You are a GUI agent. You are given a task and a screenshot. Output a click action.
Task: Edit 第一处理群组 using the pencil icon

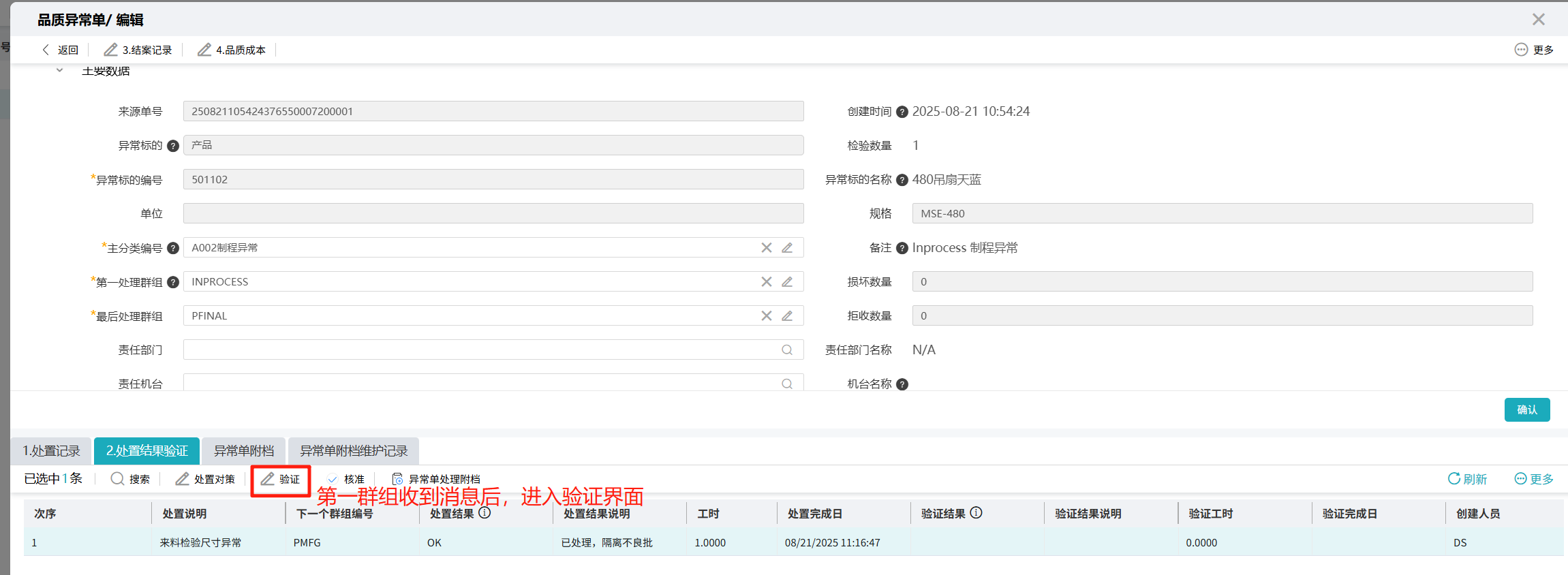point(787,282)
